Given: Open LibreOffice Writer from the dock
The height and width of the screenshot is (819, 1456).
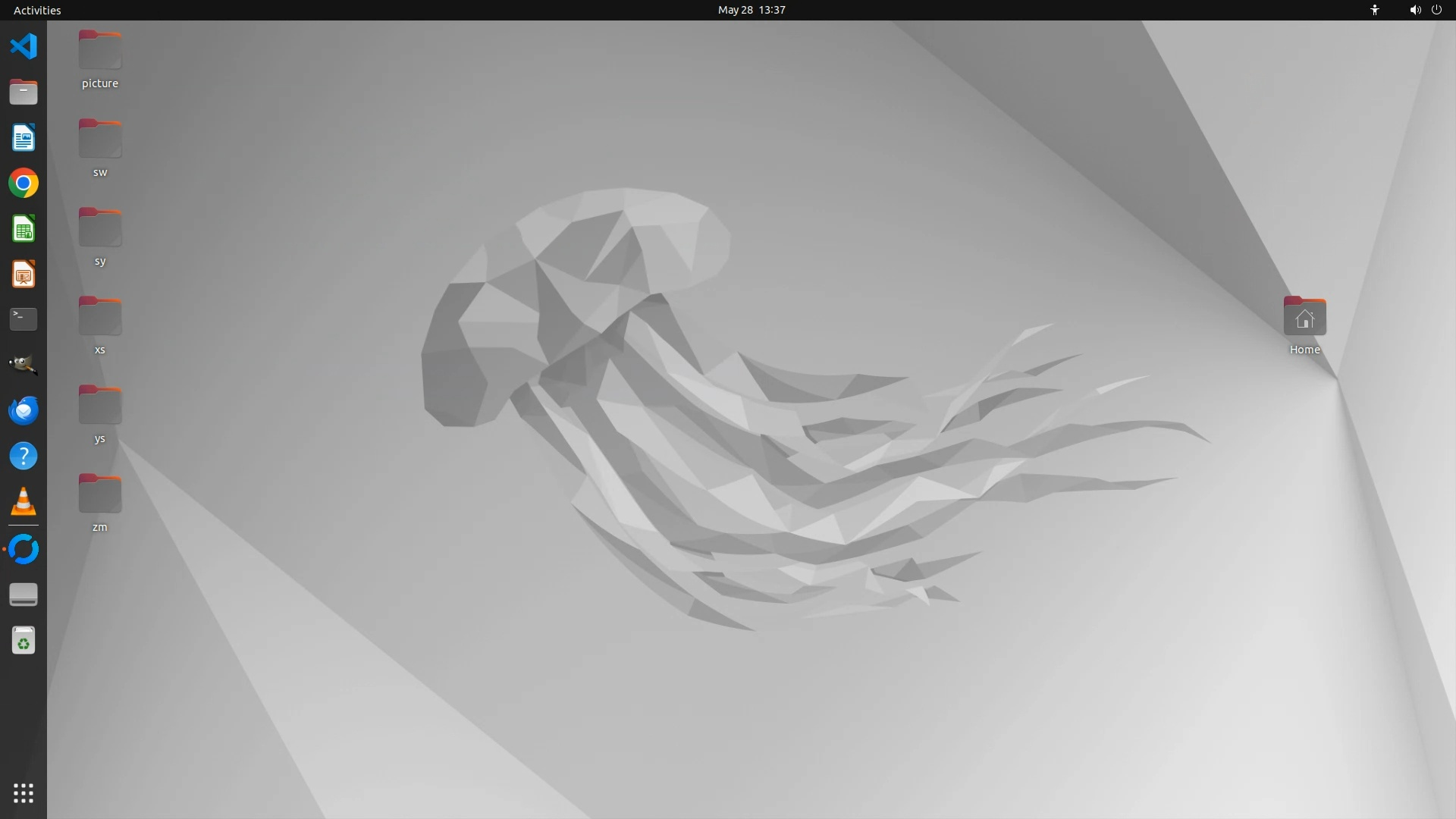Looking at the screenshot, I should [x=24, y=138].
